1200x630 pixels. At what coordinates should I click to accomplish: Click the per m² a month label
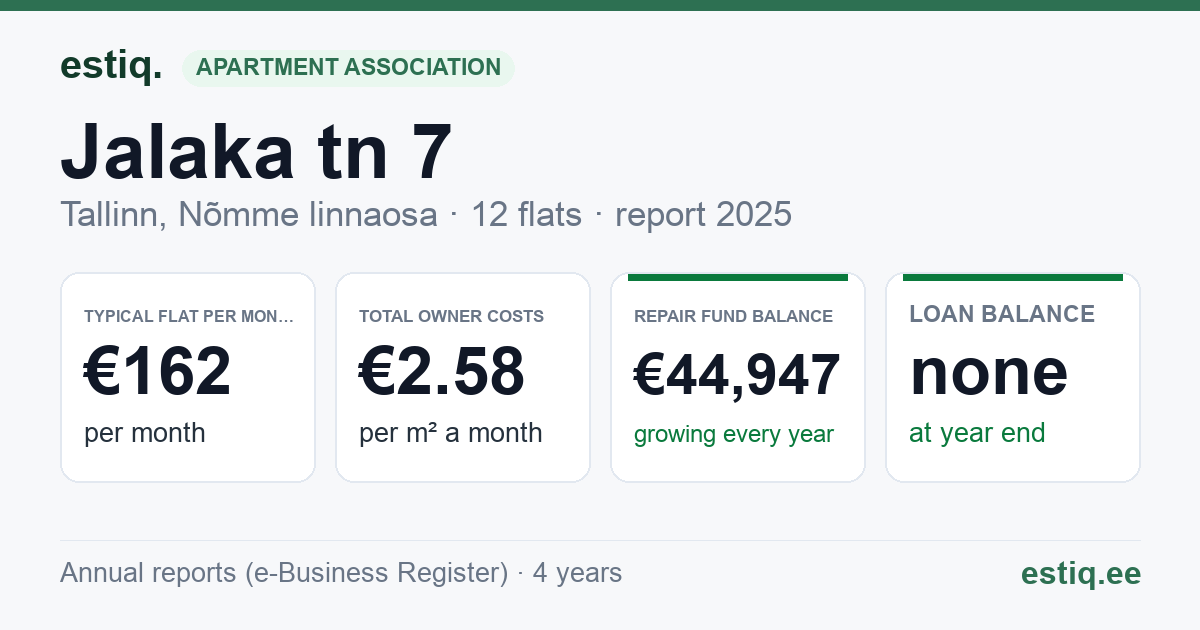tap(451, 433)
